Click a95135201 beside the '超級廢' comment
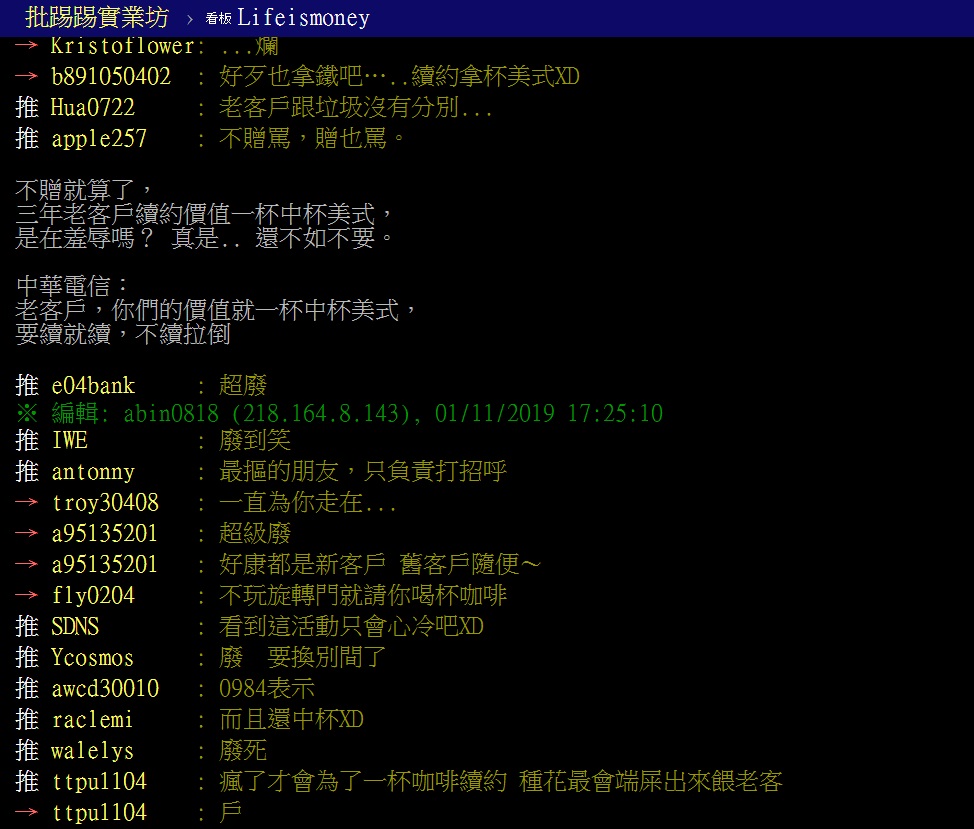 tap(104, 533)
